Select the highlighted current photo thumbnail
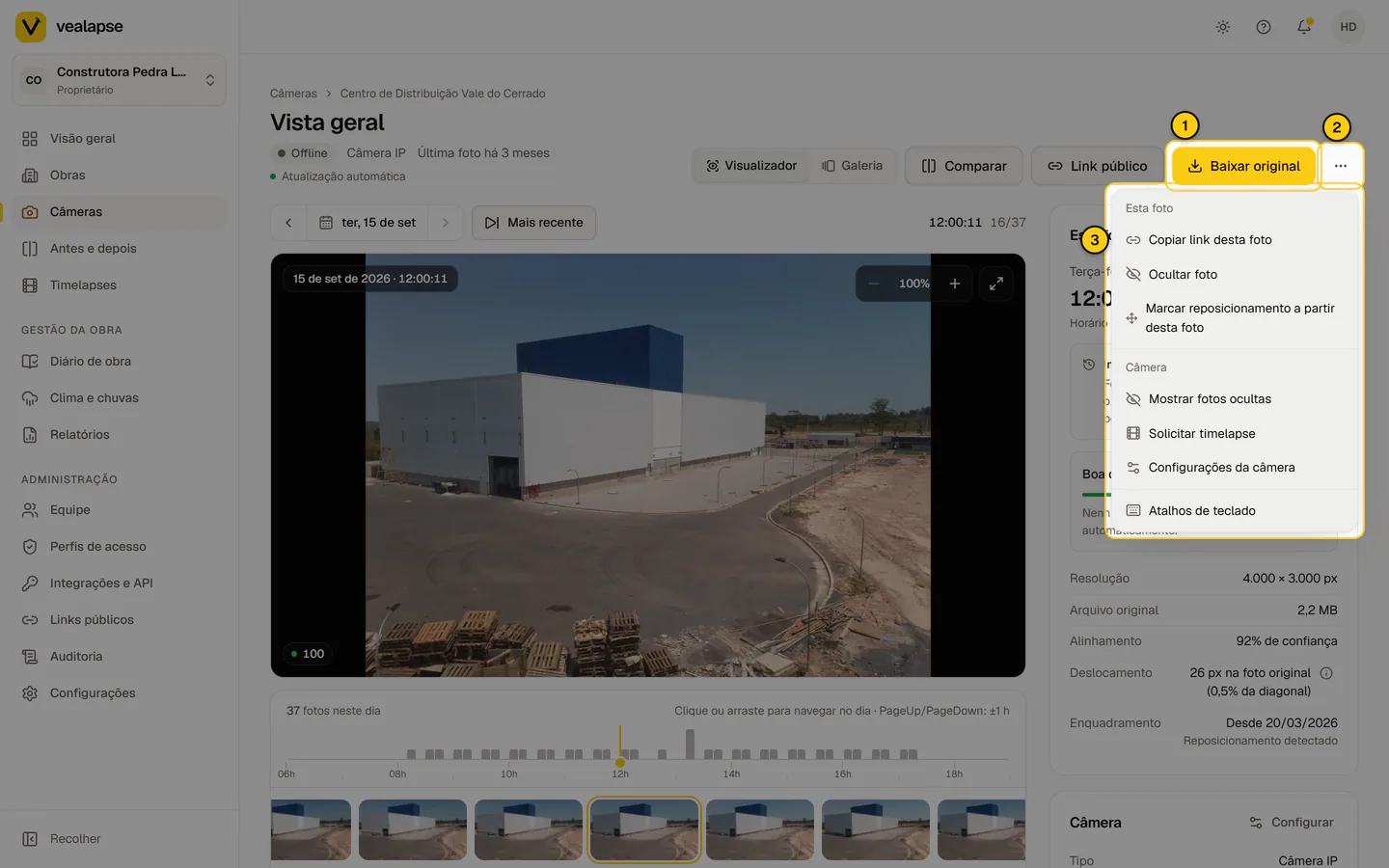 coord(644,829)
